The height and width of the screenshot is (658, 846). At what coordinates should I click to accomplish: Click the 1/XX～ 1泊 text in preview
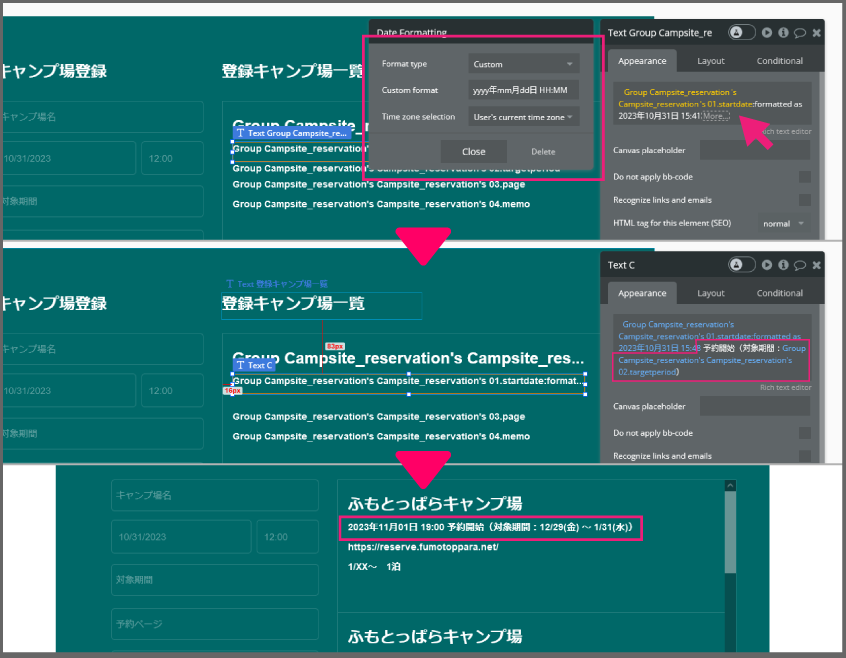click(374, 567)
